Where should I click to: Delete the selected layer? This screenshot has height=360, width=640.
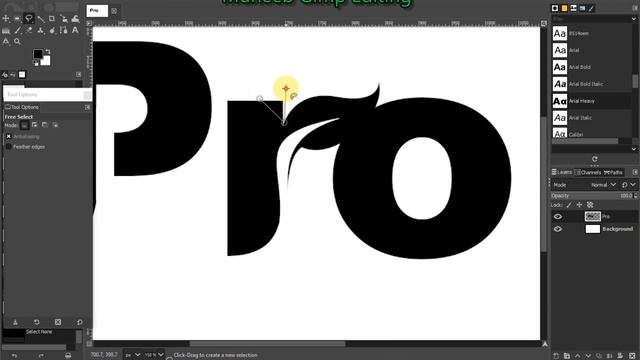click(x=632, y=356)
